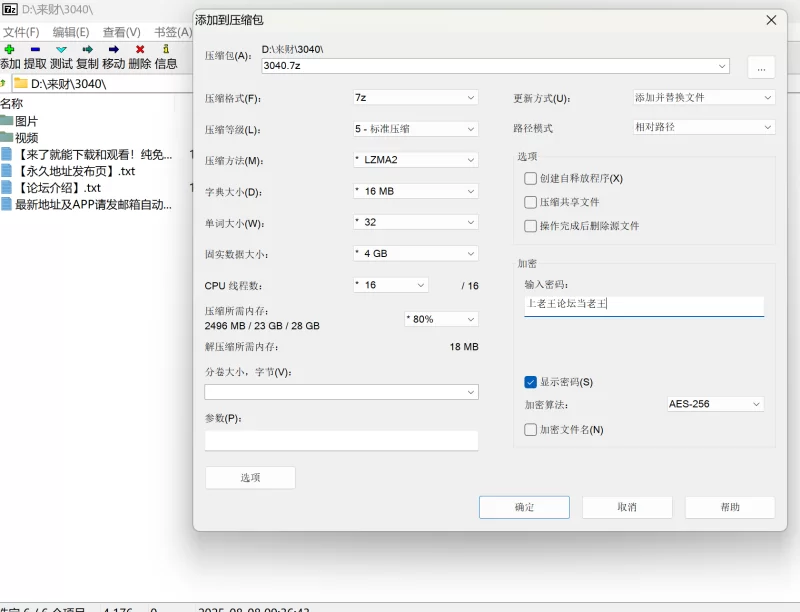Select the 【永久地址发布页】.txt file icon
800x612 pixels.
[6, 171]
